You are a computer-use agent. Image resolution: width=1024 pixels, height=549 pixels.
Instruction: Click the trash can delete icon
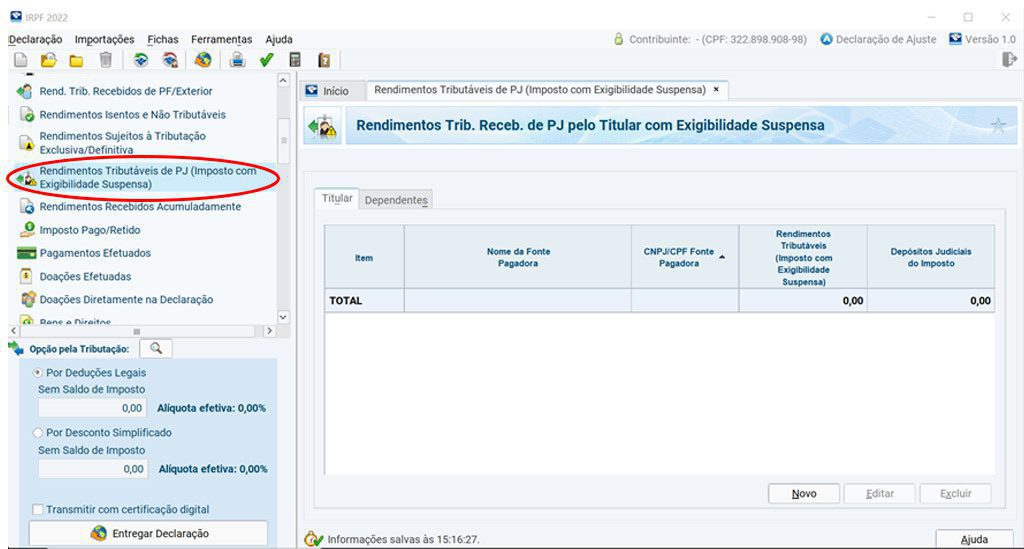pyautogui.click(x=106, y=61)
